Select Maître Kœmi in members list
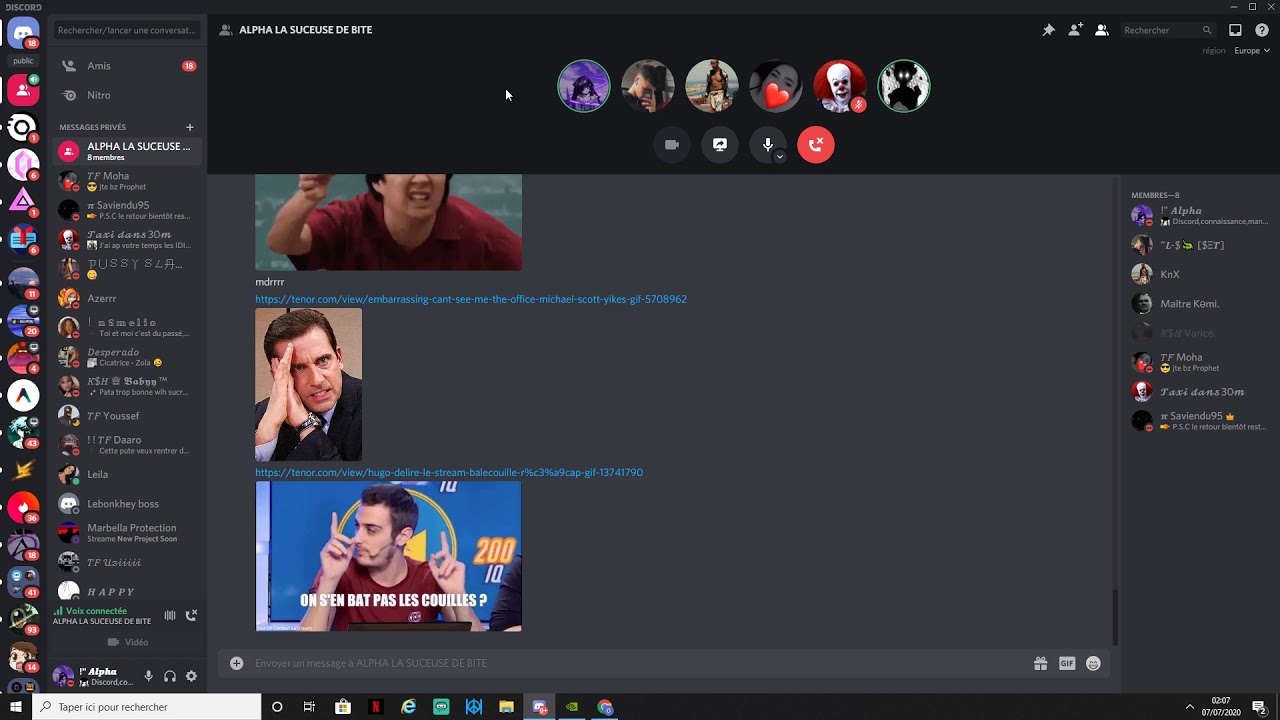Screen dimensions: 1280x720 (1197, 303)
